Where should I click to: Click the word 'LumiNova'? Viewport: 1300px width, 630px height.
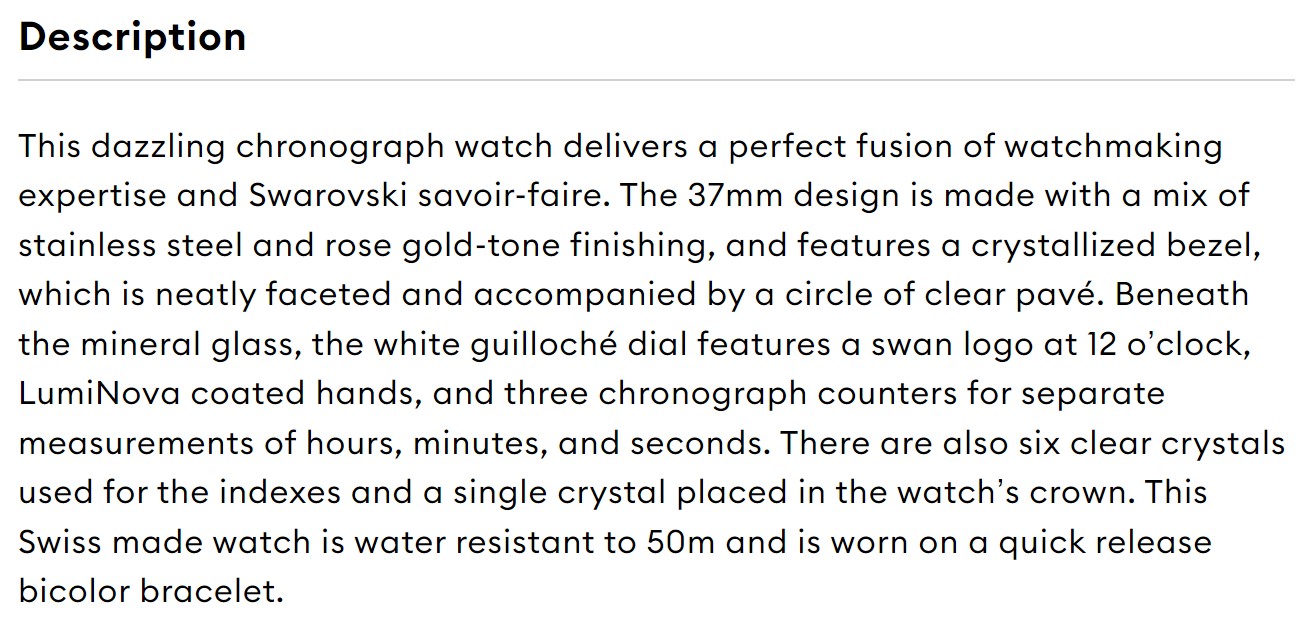click(x=100, y=394)
